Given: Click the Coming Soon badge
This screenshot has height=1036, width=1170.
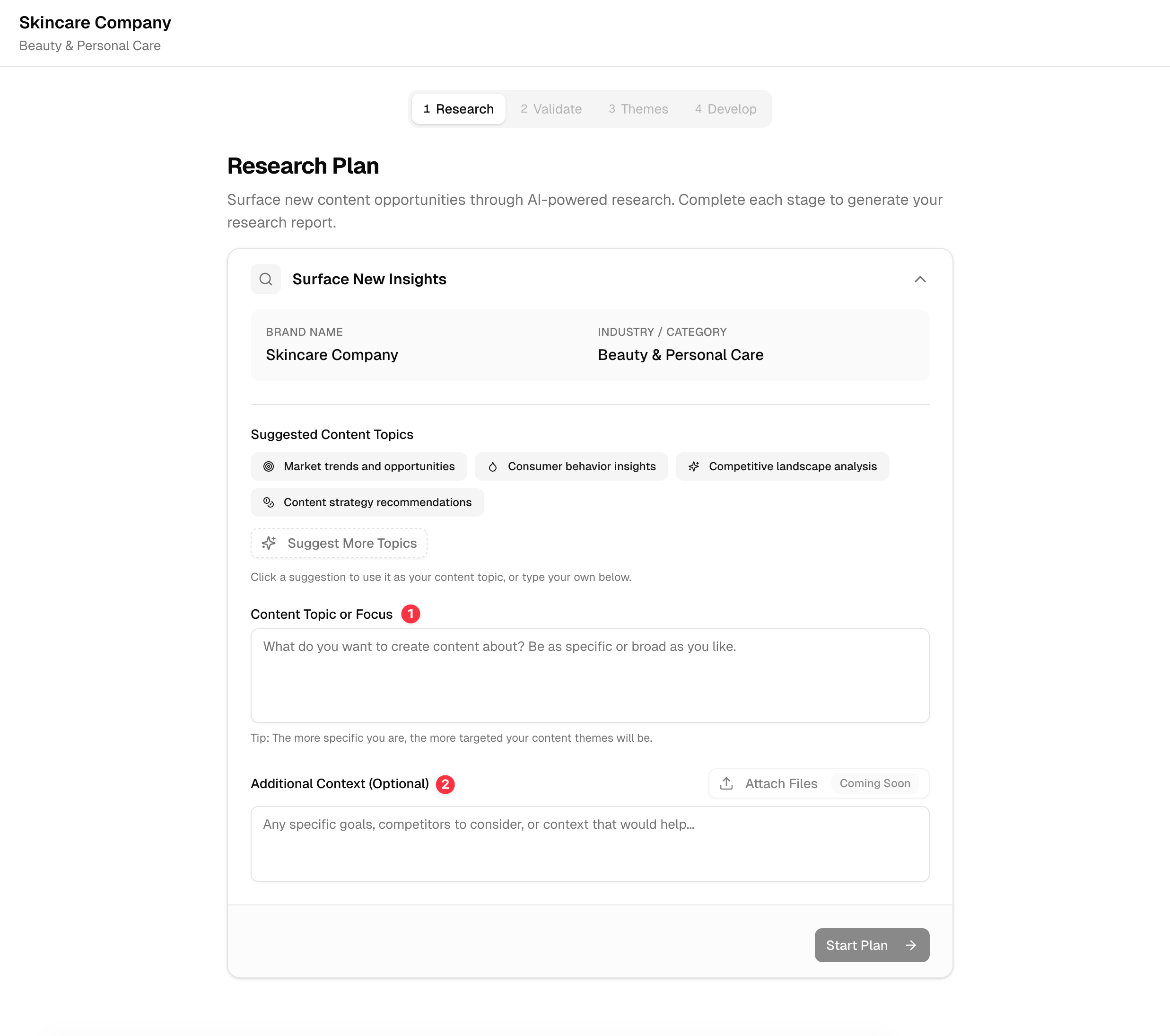Looking at the screenshot, I should [874, 783].
